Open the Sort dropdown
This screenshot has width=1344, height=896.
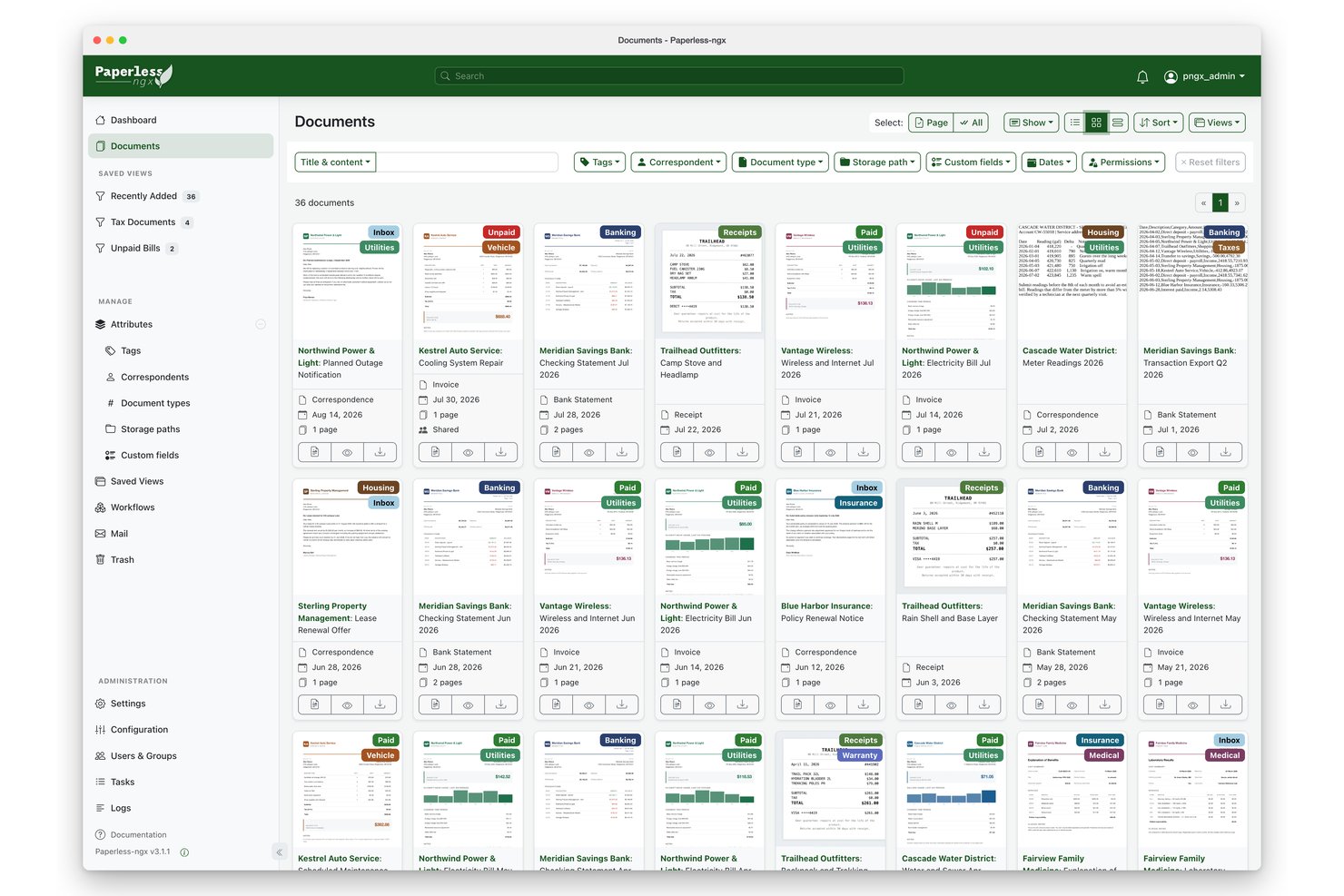tap(1158, 123)
